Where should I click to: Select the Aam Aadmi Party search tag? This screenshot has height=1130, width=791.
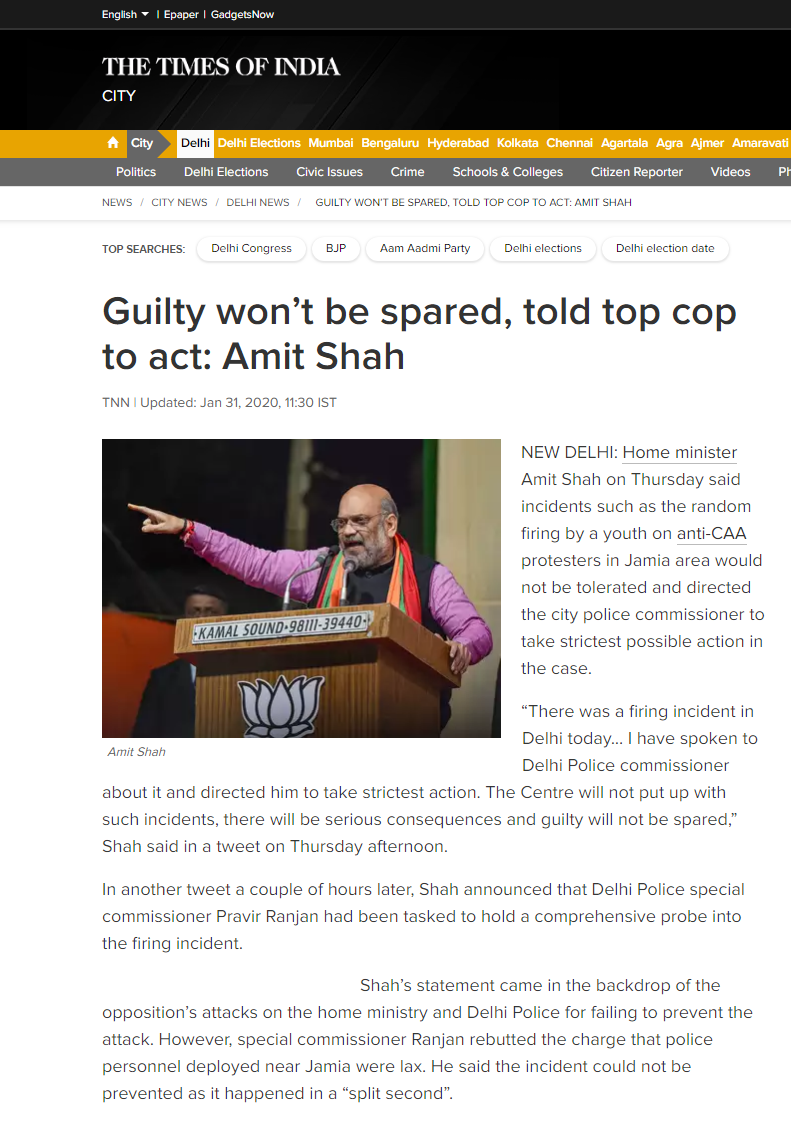[x=425, y=249]
